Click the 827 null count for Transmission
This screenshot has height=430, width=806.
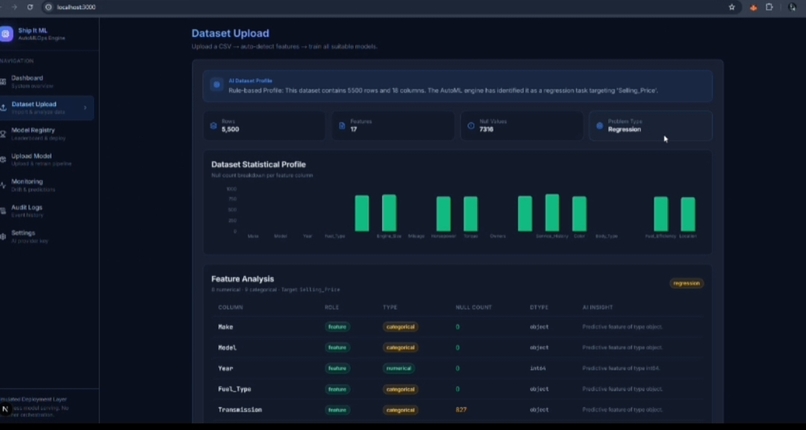click(461, 410)
